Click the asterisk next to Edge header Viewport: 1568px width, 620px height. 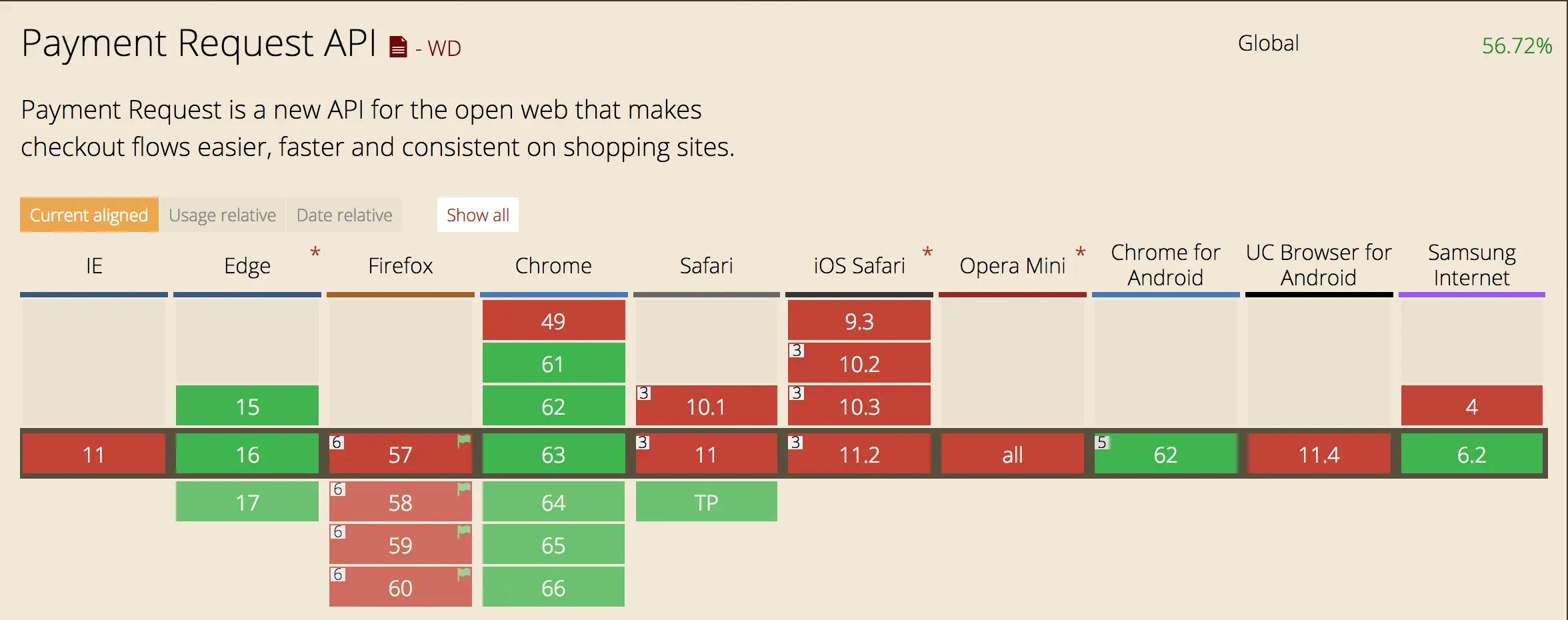tap(315, 253)
